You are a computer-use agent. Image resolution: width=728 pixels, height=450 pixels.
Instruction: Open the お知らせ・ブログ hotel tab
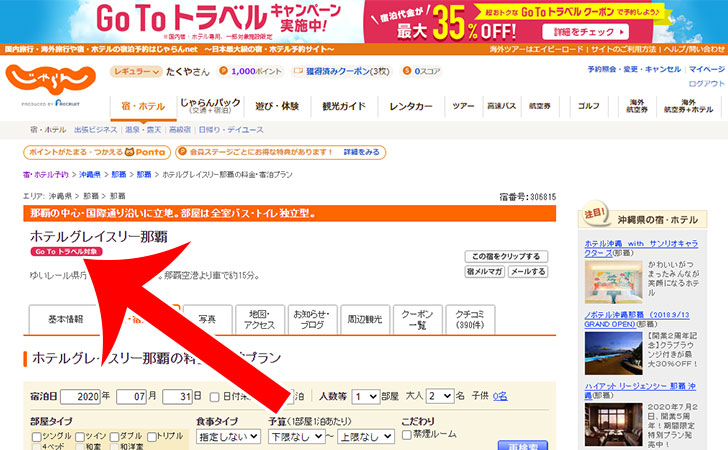(x=312, y=320)
